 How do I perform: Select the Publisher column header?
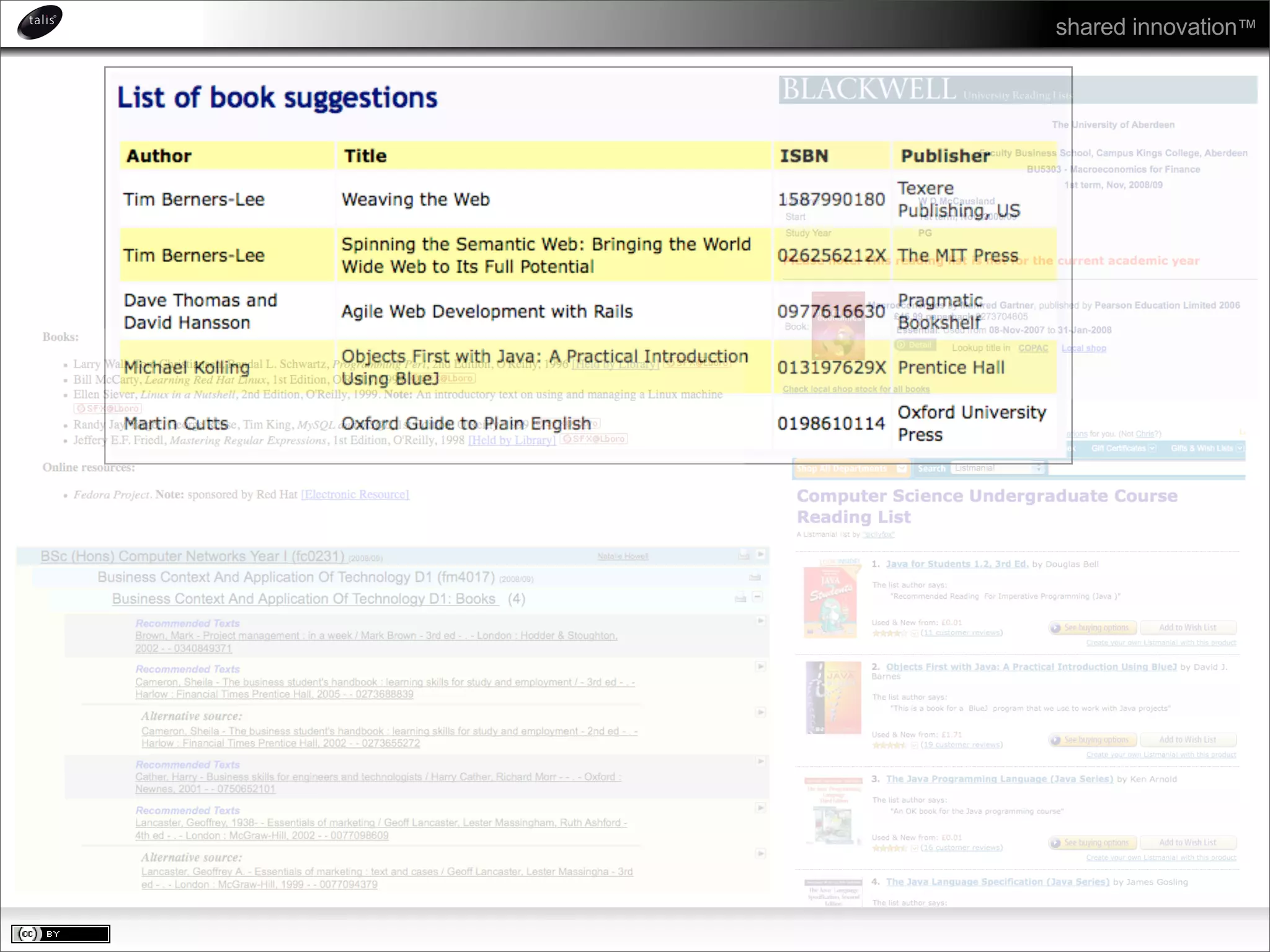(x=975, y=156)
